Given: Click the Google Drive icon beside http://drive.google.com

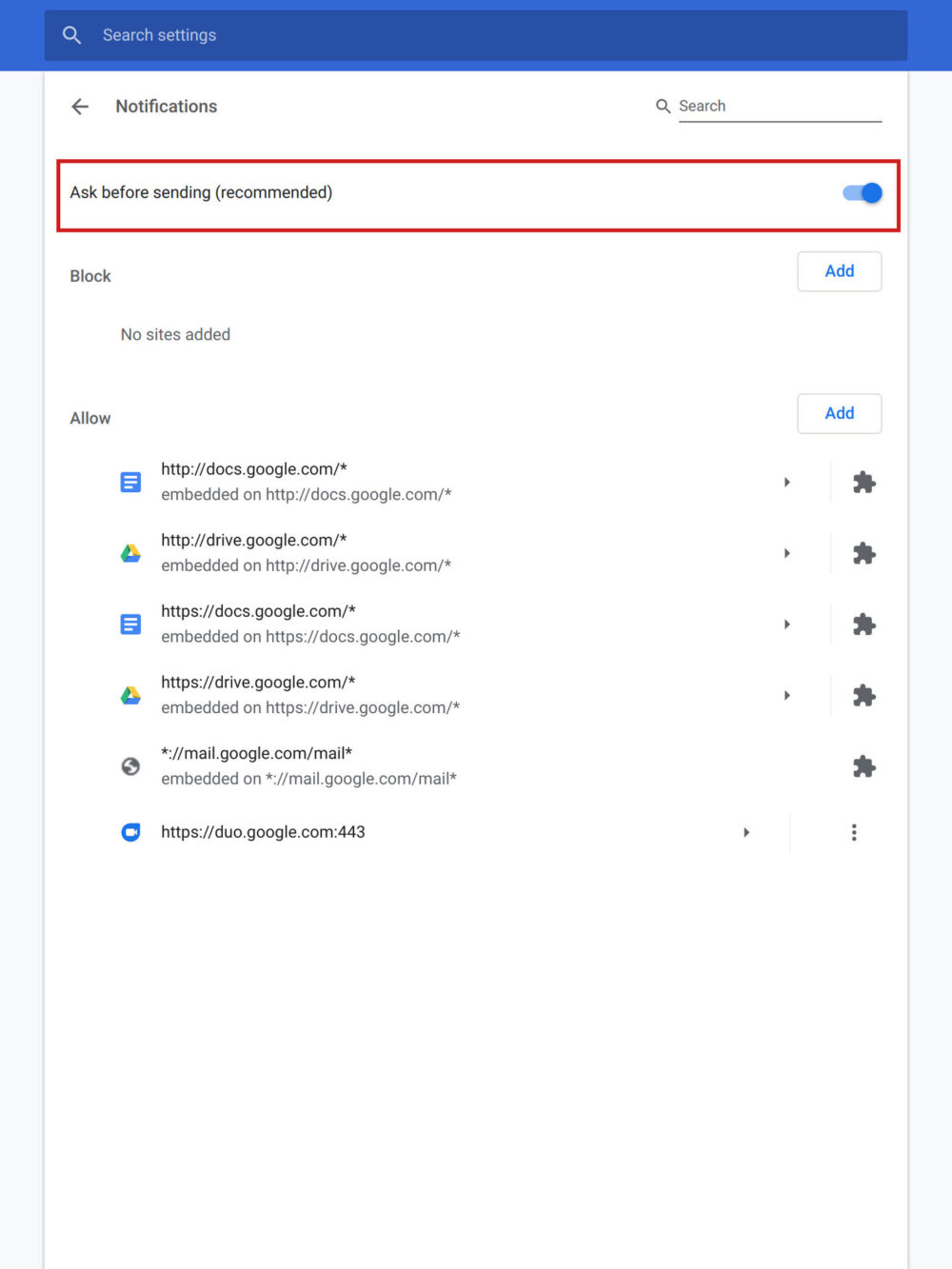Looking at the screenshot, I should 130,552.
